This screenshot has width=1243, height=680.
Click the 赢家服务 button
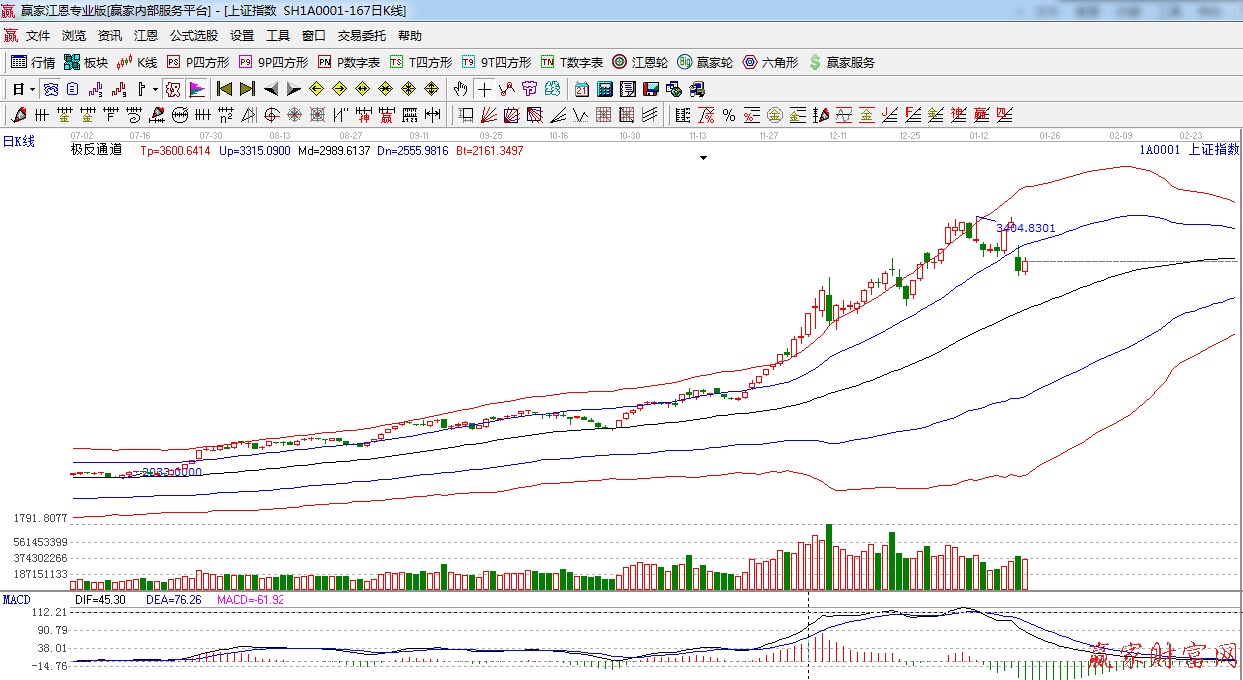tap(841, 62)
